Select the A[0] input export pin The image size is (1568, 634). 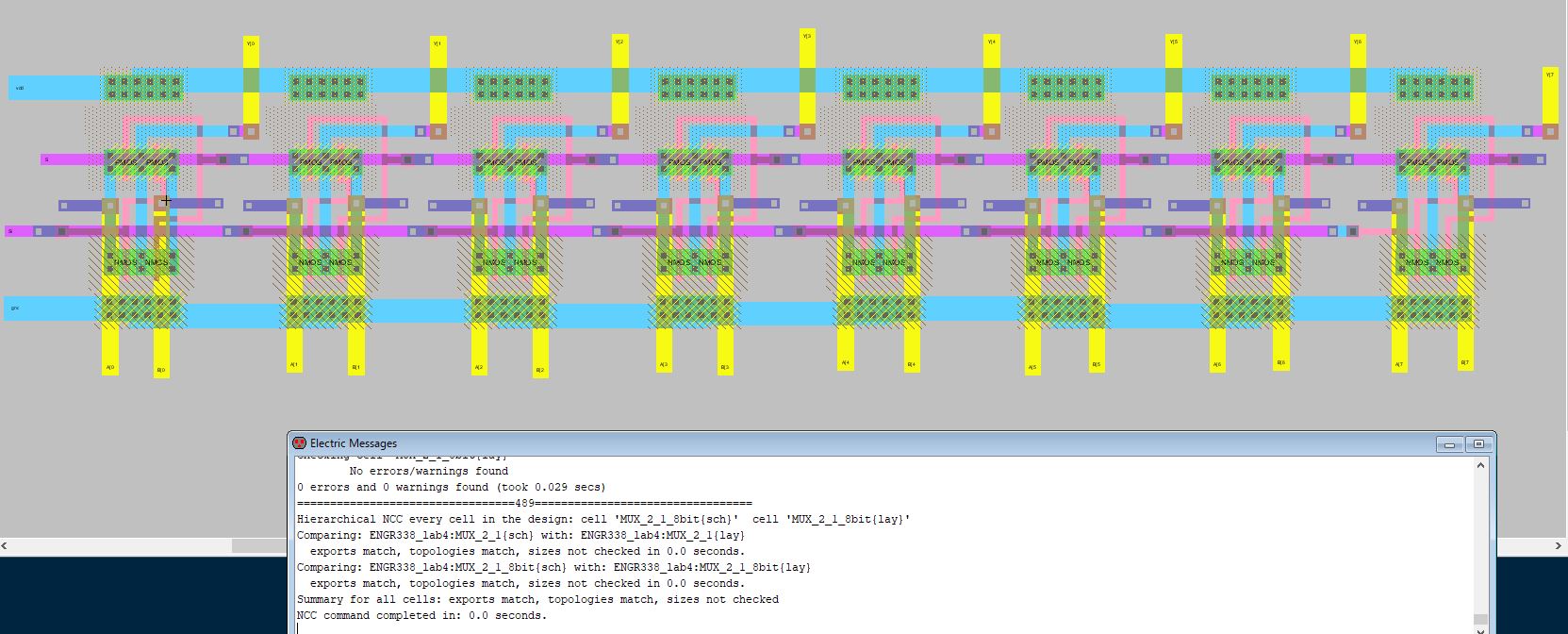coord(110,367)
